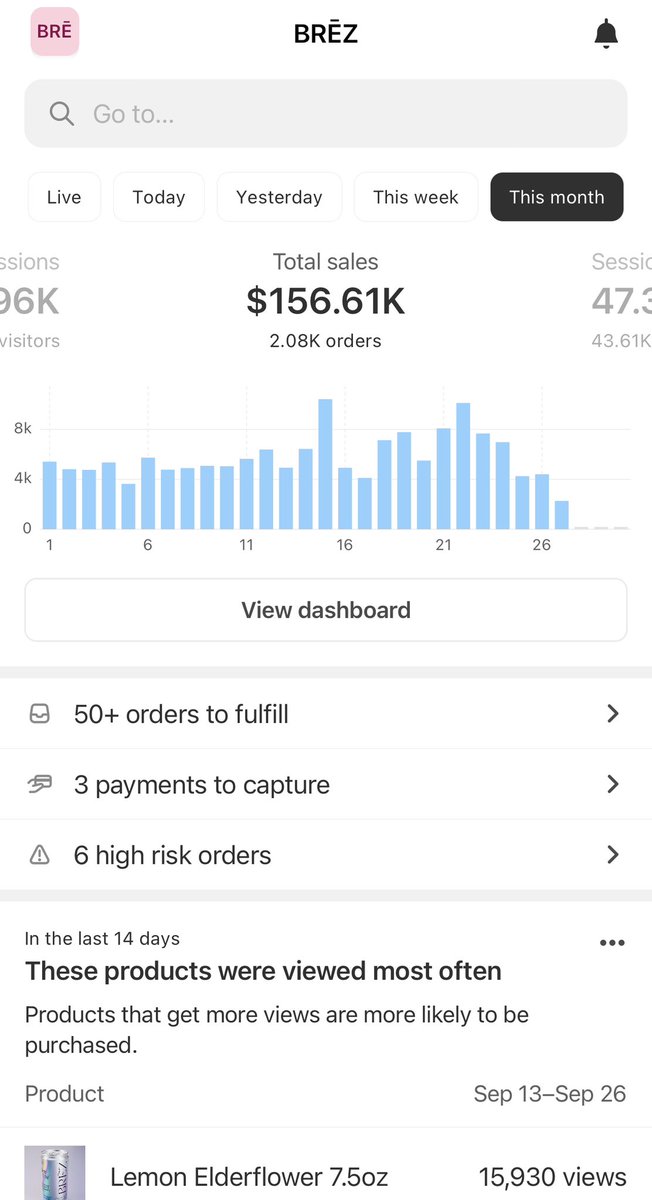The width and height of the screenshot is (652, 1200).
Task: Tap the 'In the last 14 days' label
Action: (x=102, y=939)
